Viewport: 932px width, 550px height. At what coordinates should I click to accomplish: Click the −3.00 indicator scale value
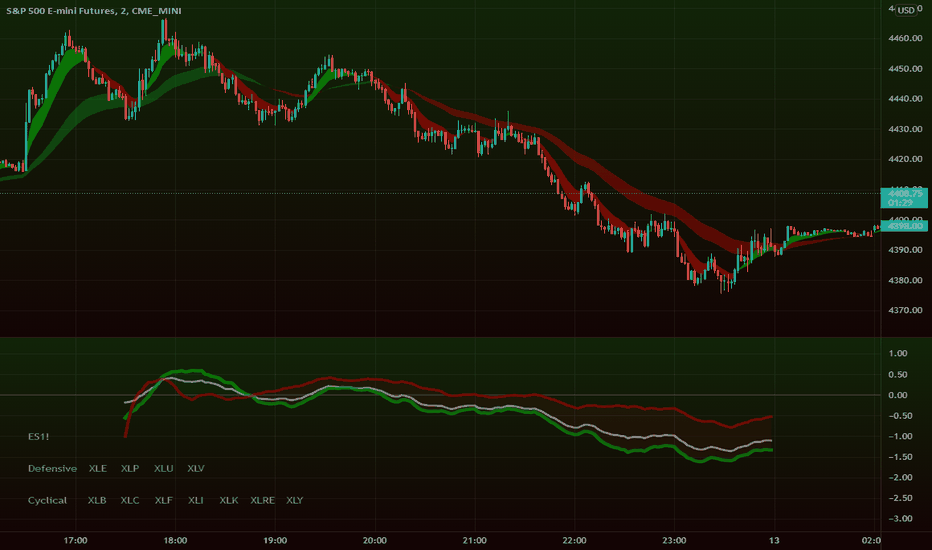(898, 518)
